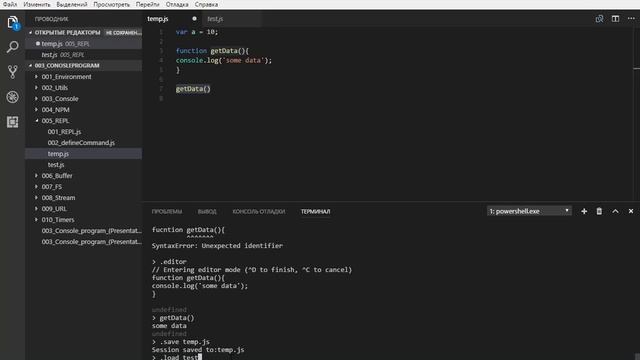The width and height of the screenshot is (640, 360).
Task: Click the 'var a = 10;' code line
Action: (197, 32)
